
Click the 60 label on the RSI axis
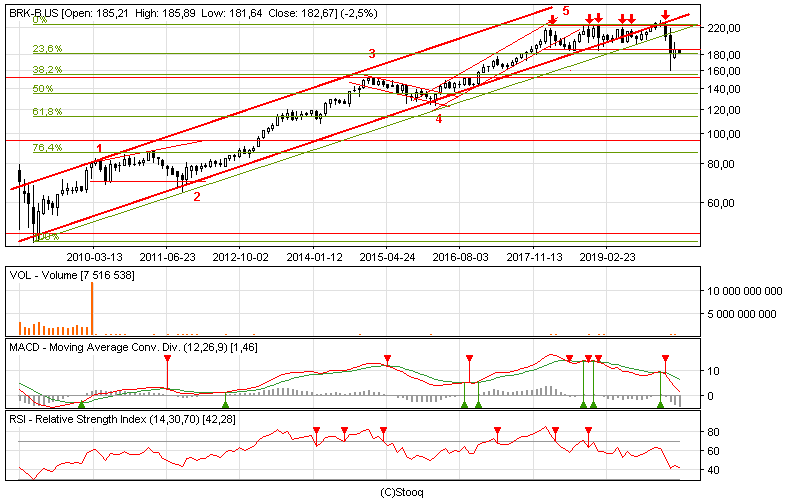pos(713,451)
